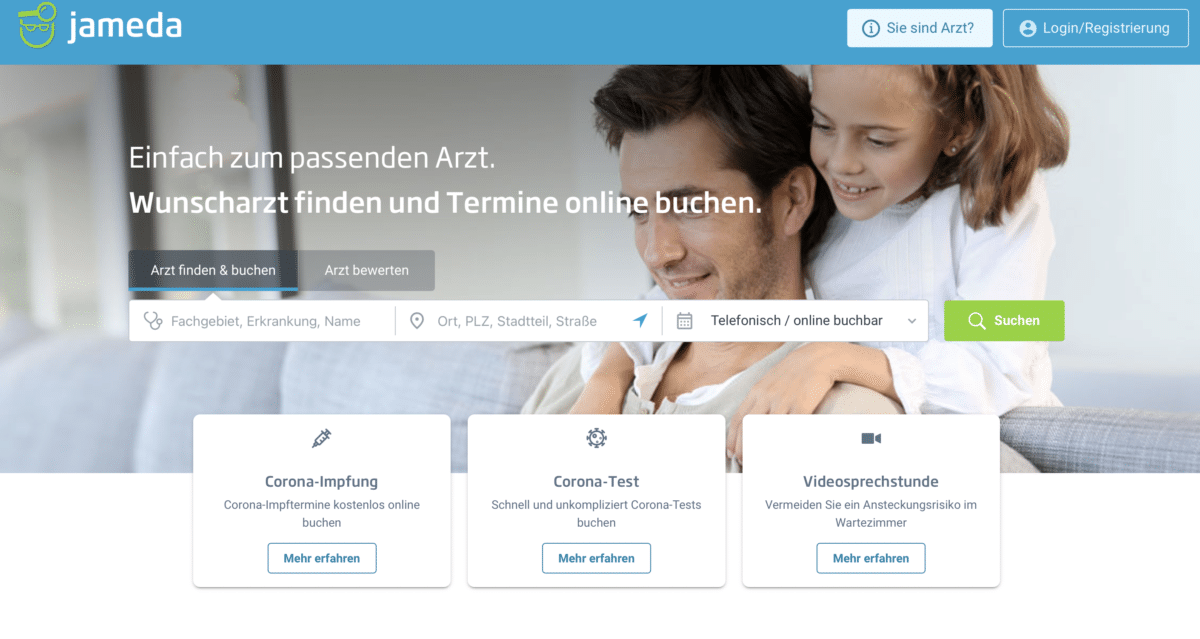
Task: Click the map pin icon in location field
Action: (417, 321)
